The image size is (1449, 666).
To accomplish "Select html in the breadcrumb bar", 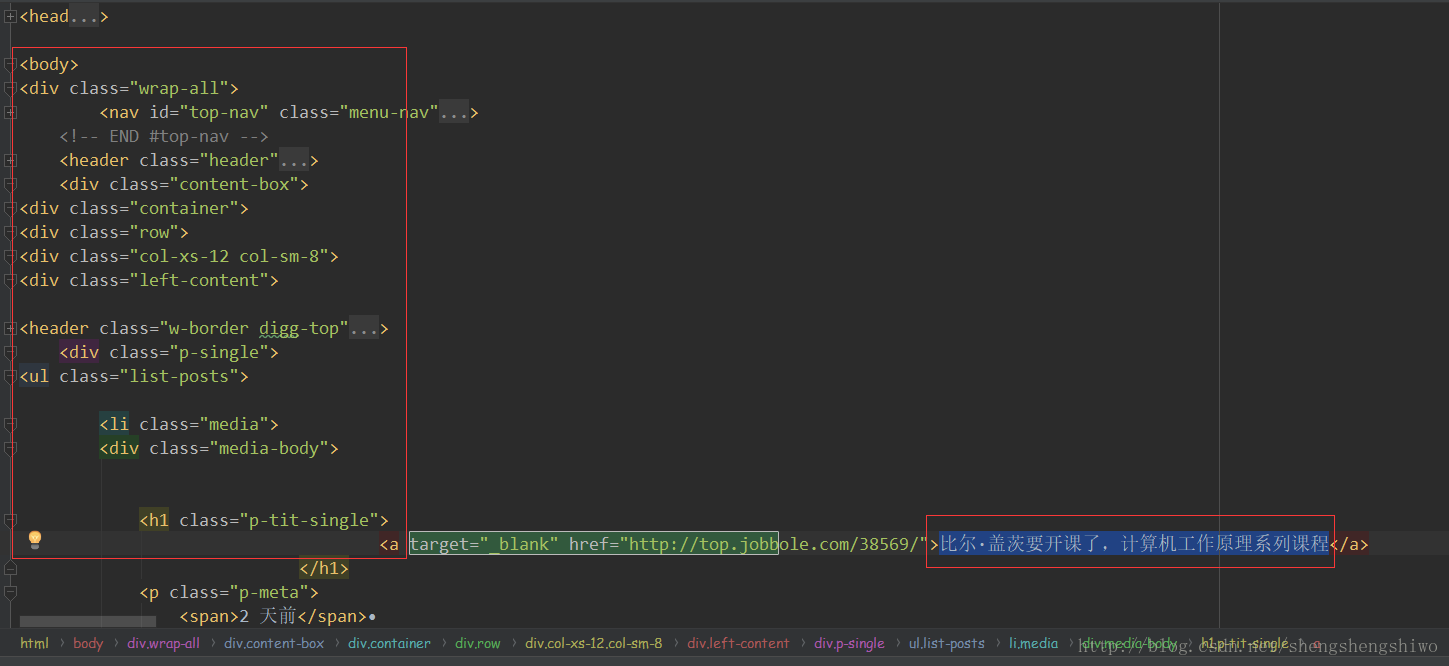I will [x=34, y=643].
